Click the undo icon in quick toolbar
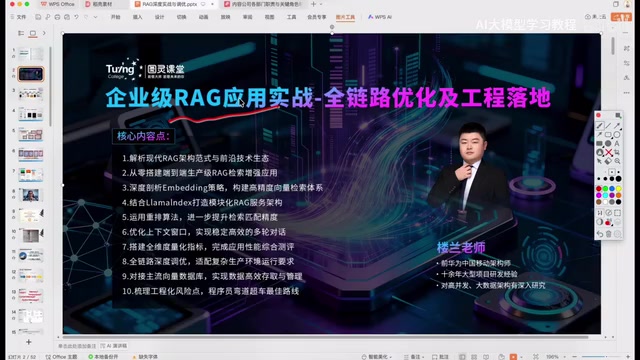This screenshot has width=640, height=360. (76, 17)
